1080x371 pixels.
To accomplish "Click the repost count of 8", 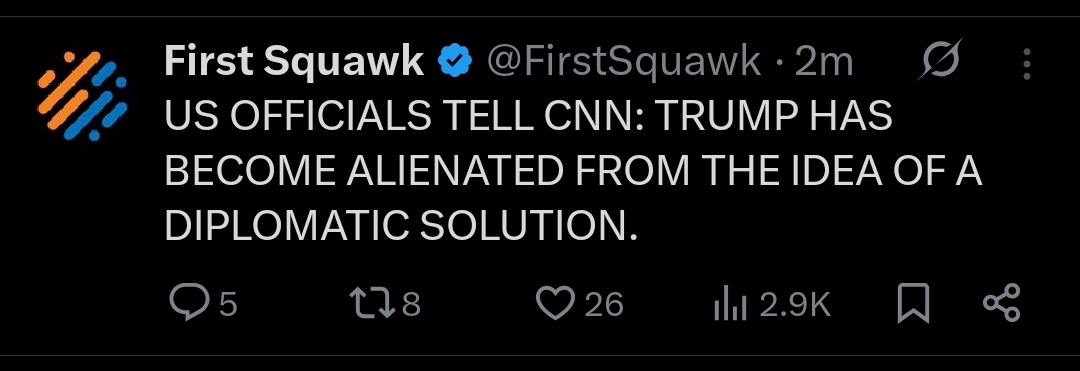I will (411, 304).
